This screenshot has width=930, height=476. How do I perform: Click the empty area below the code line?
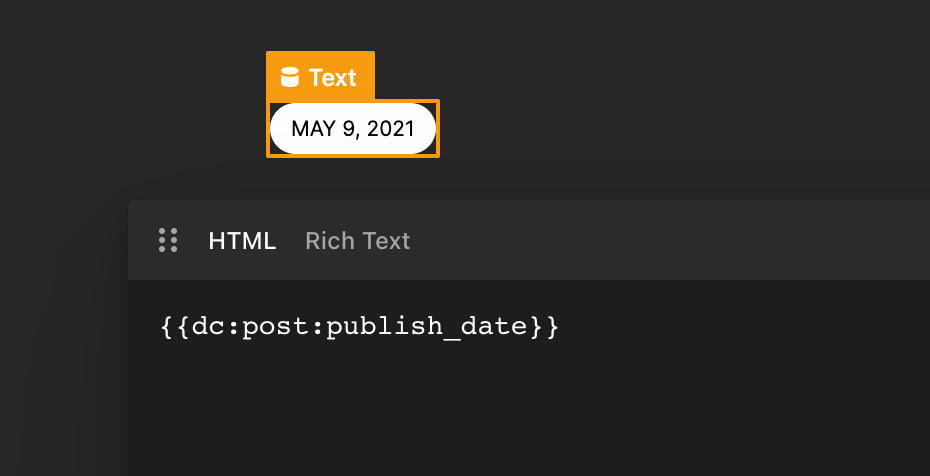point(500,410)
